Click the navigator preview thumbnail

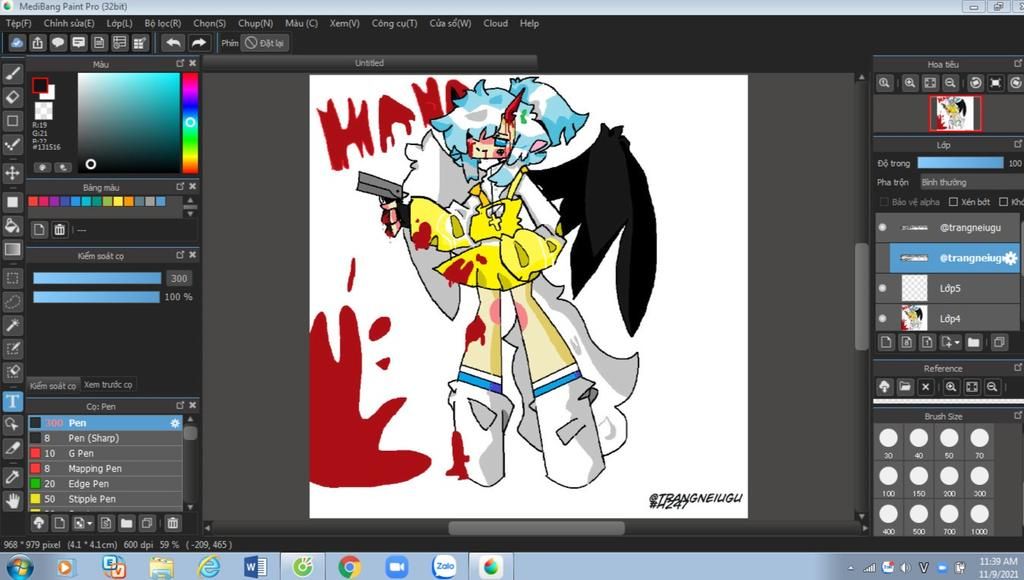(x=955, y=113)
